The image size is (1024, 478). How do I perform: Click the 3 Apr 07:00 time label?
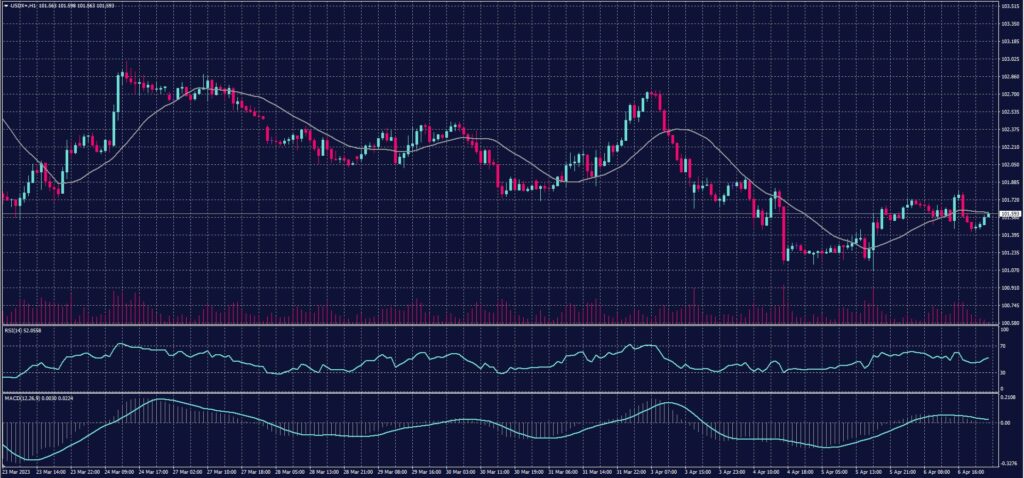tap(665, 471)
